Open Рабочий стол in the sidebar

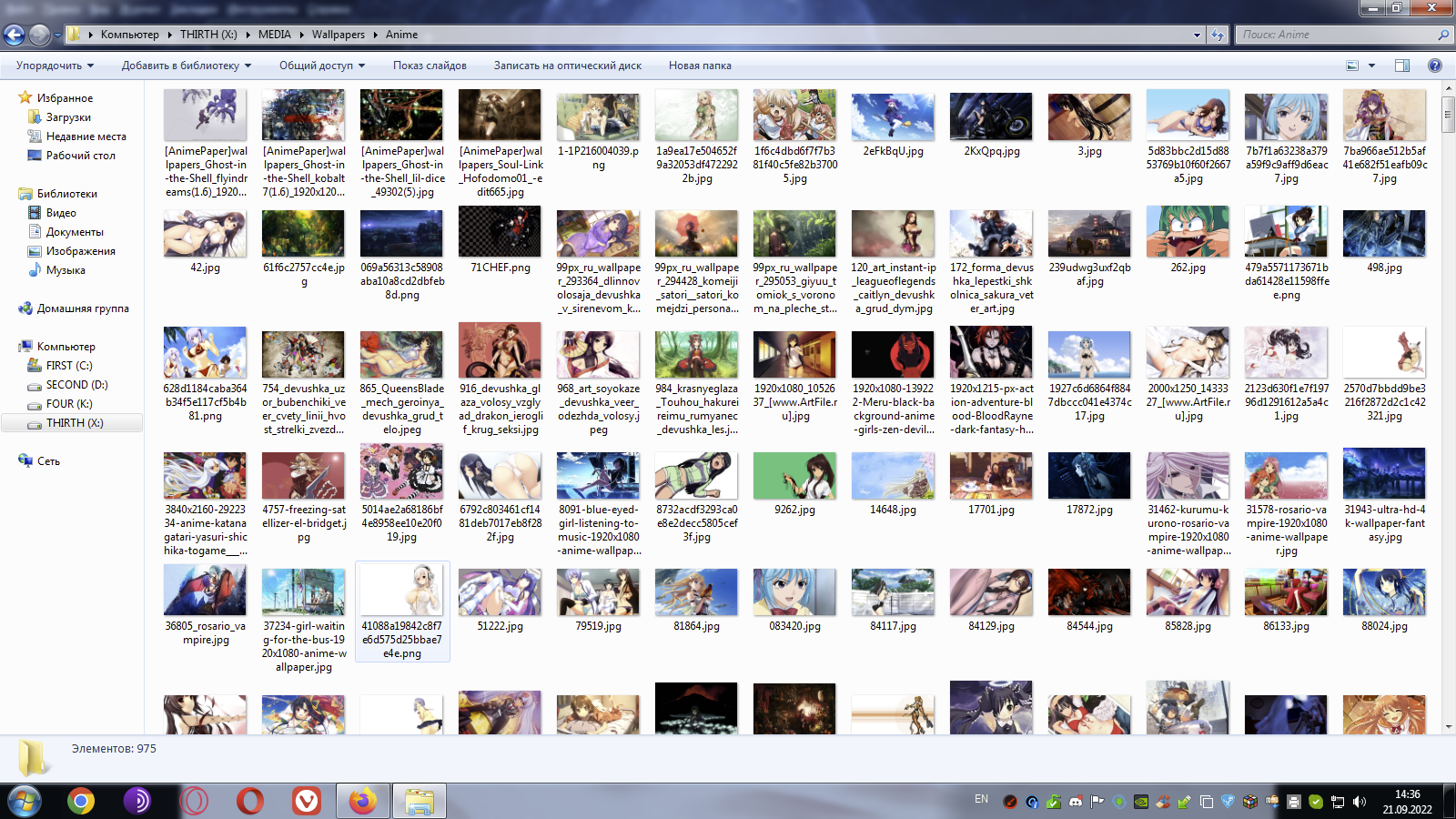80,156
